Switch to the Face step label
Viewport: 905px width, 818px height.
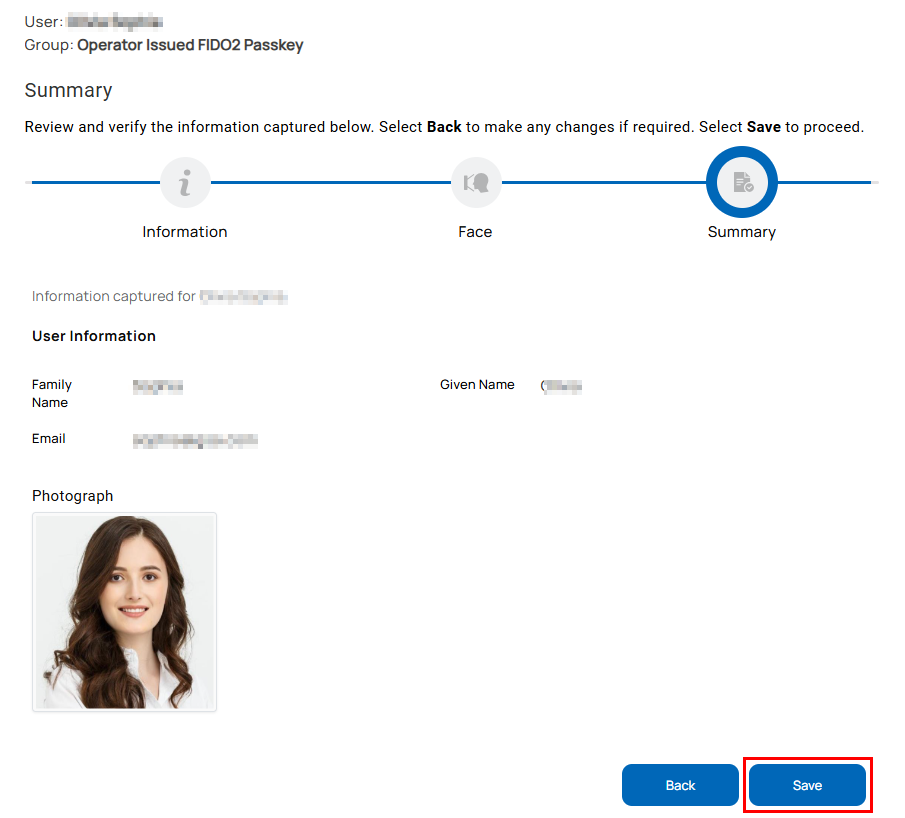tap(475, 231)
